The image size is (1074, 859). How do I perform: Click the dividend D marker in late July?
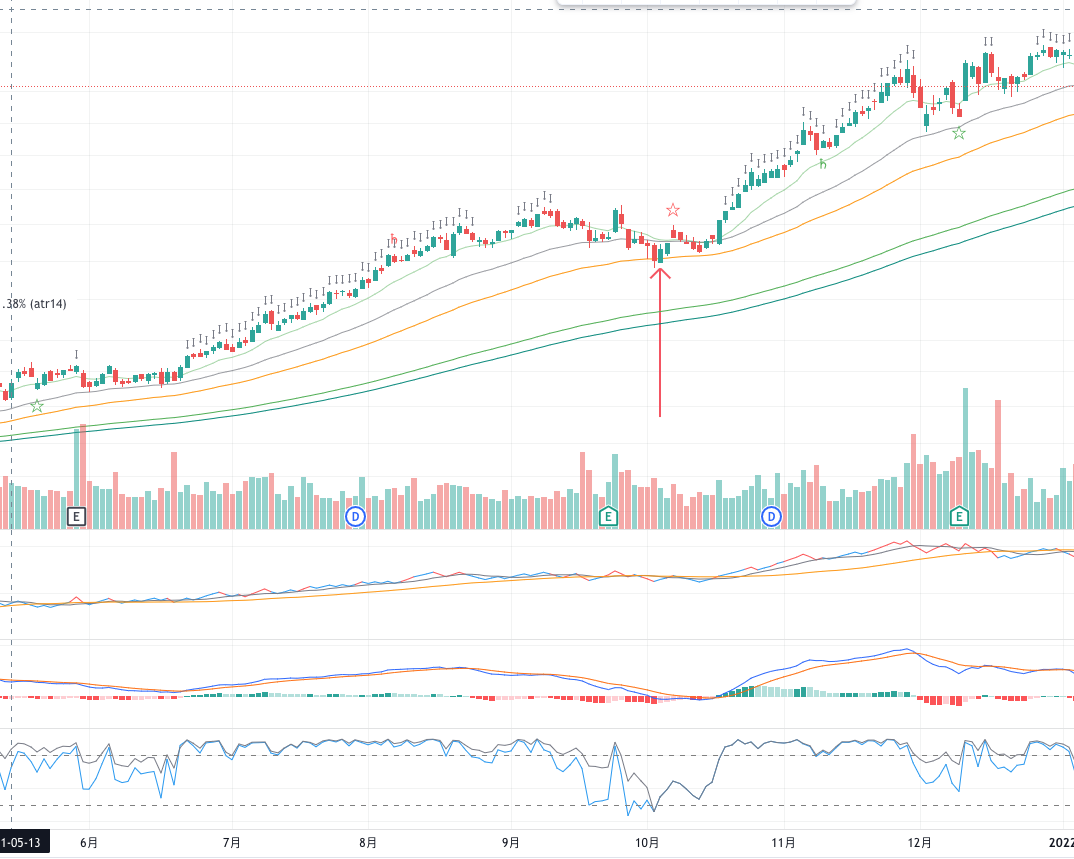pos(355,516)
